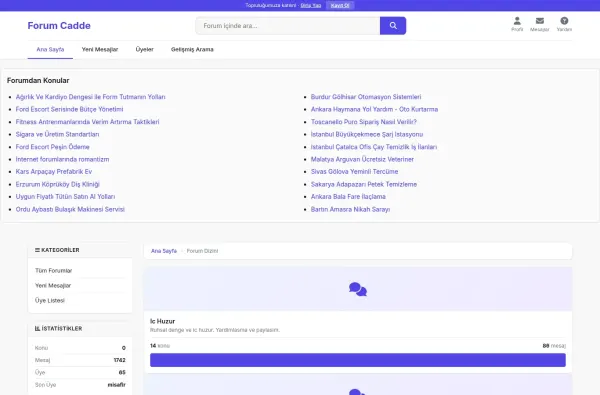Click the '1742' Mesaj statistic value
Screen dimensions: 600x395
(x=119, y=360)
